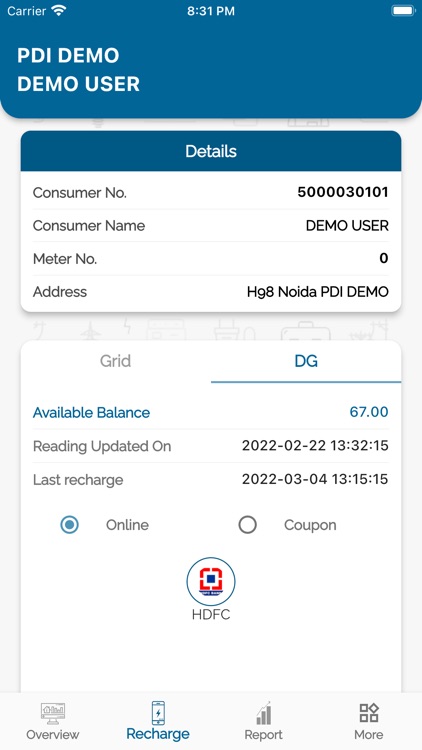Select the HDFC bank logo

tap(211, 581)
